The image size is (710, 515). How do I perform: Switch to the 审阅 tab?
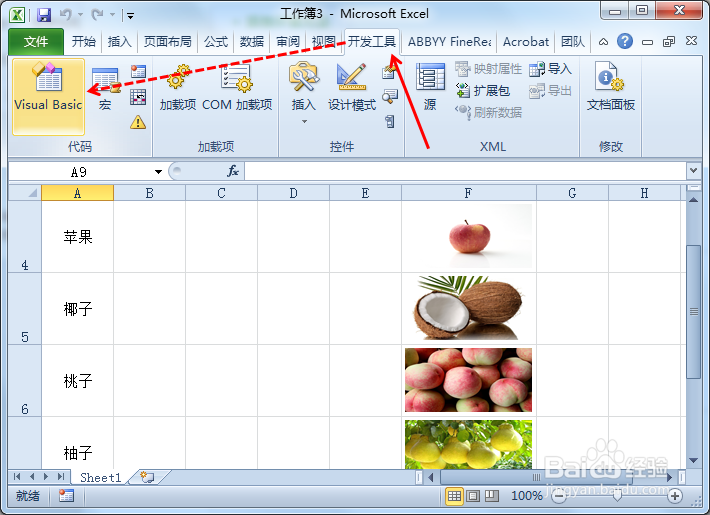(x=288, y=42)
